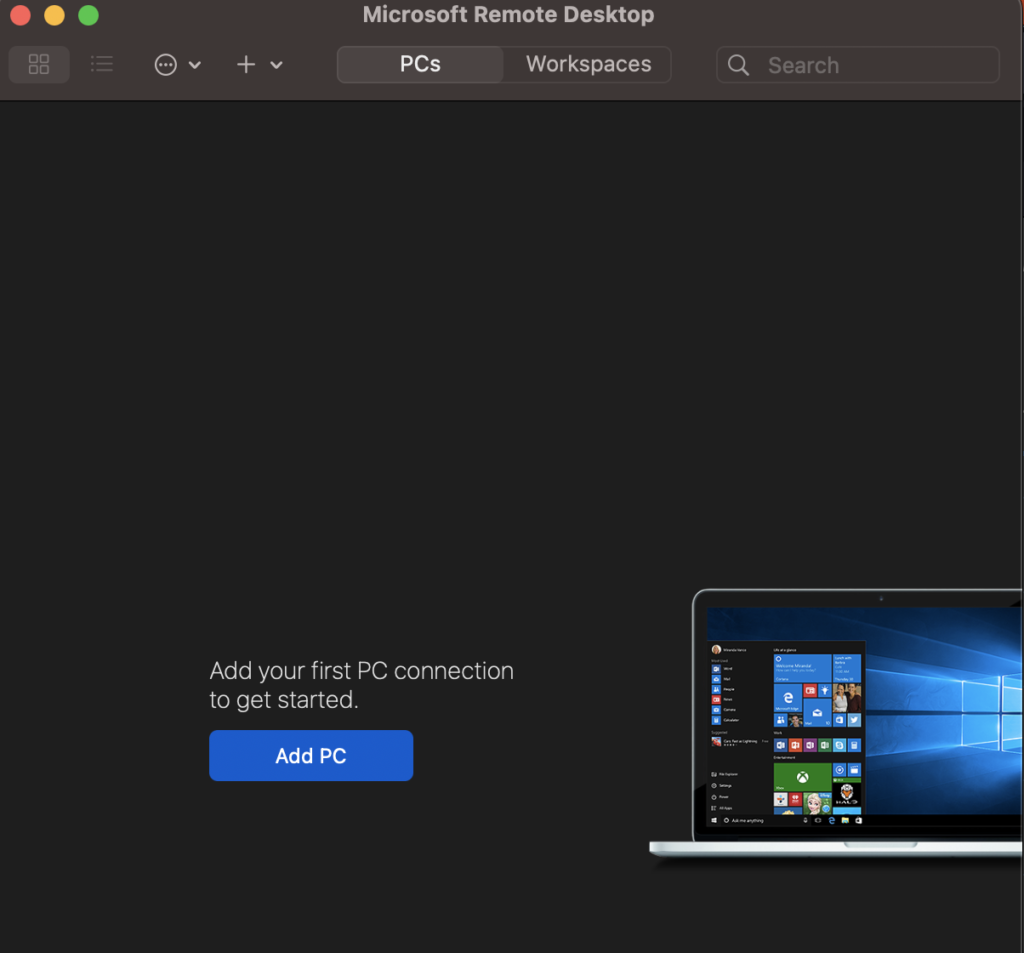Click the blue Add PC button
1024x953 pixels.
tap(311, 755)
